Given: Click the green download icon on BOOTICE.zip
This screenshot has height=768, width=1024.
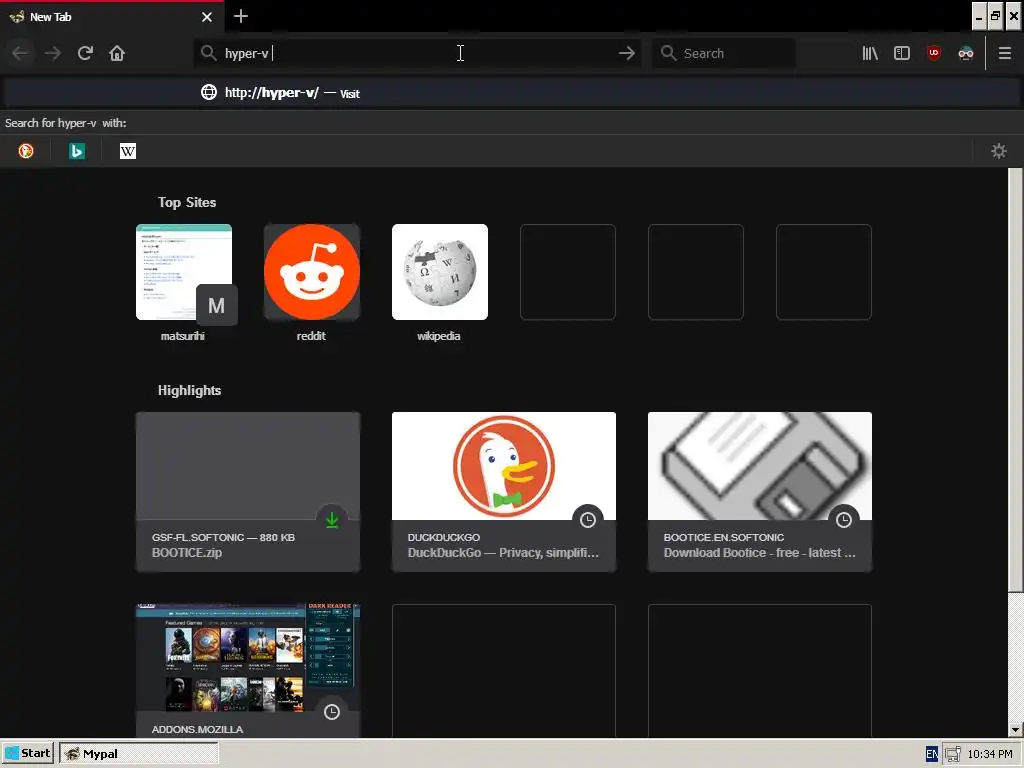Looking at the screenshot, I should point(332,520).
